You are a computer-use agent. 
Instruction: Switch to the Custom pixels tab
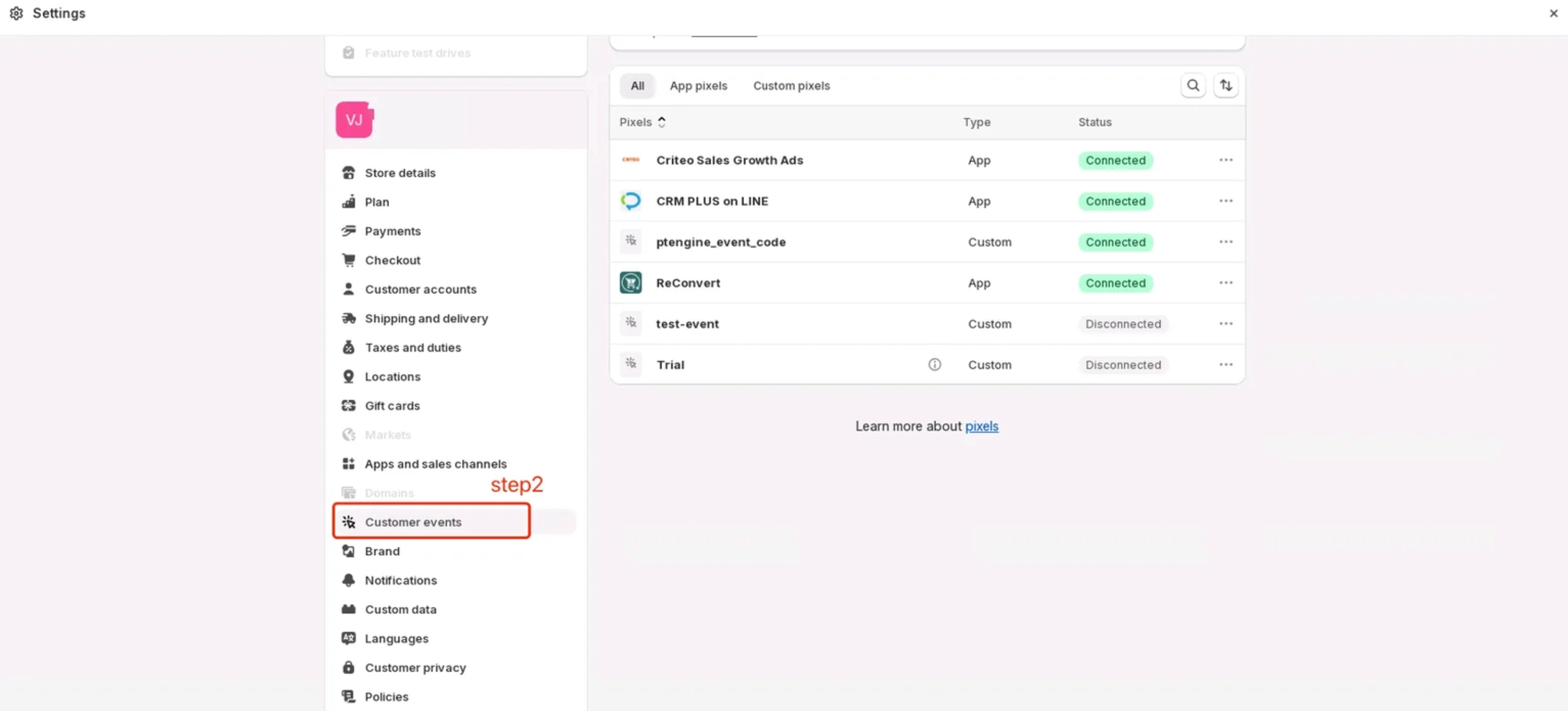coord(791,86)
